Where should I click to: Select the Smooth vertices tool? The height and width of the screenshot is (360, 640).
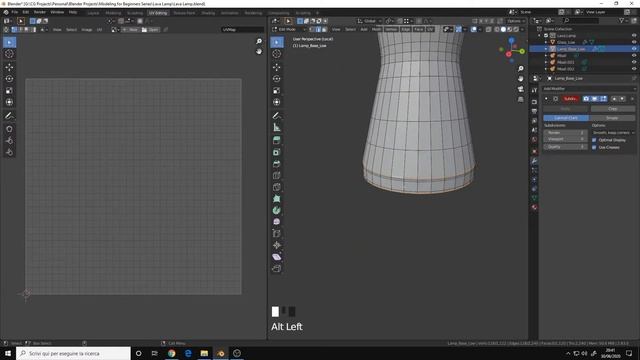point(277,222)
